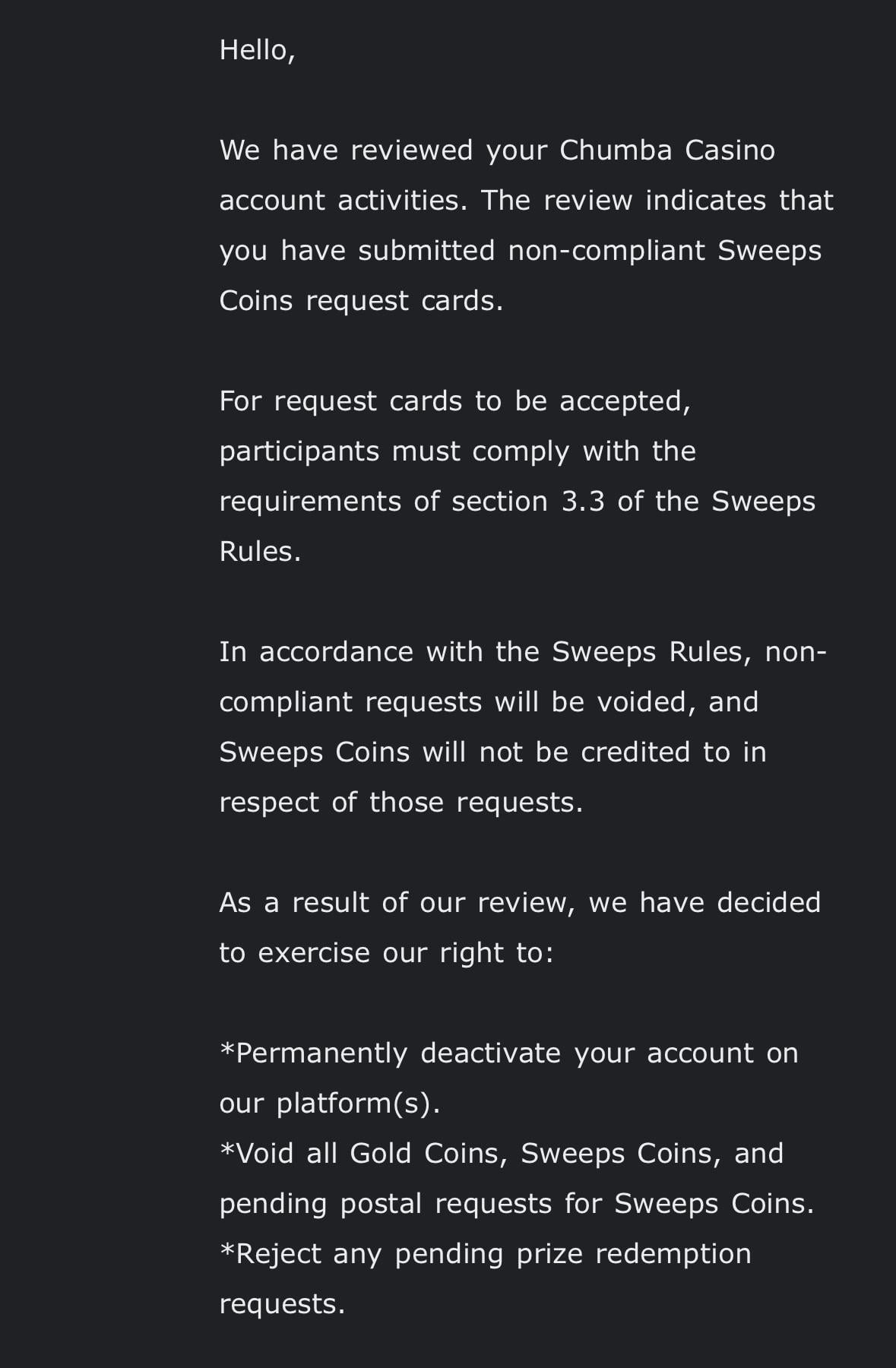This screenshot has height=1368, width=896.
Task: Click the word "Rules." ending the second paragraph
Action: (260, 552)
